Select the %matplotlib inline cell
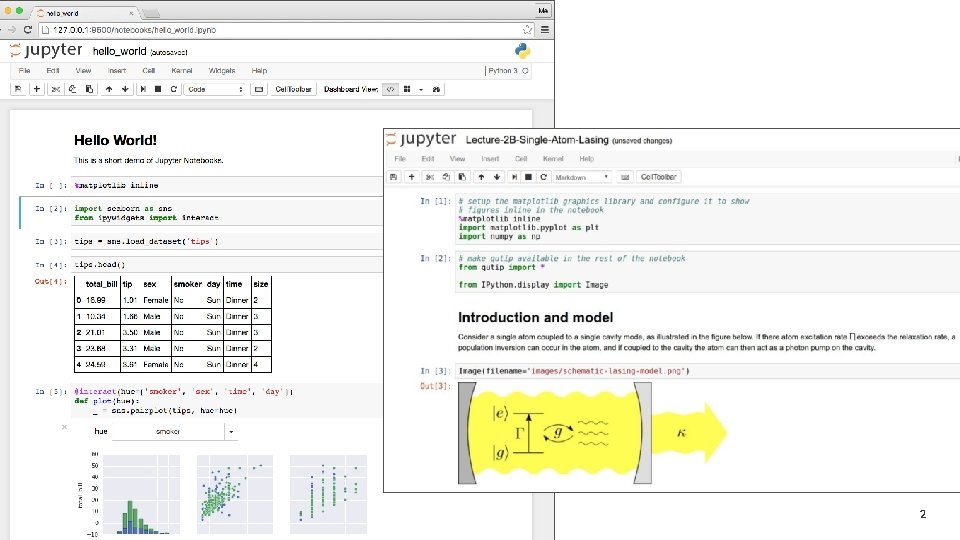This screenshot has height=540, width=960. (227, 185)
